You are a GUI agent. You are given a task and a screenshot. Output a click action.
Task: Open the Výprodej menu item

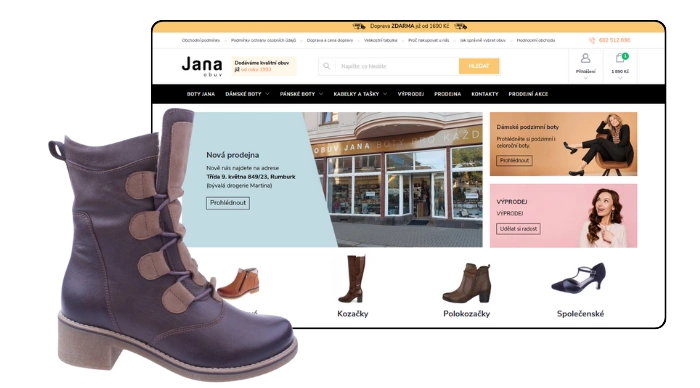410,94
